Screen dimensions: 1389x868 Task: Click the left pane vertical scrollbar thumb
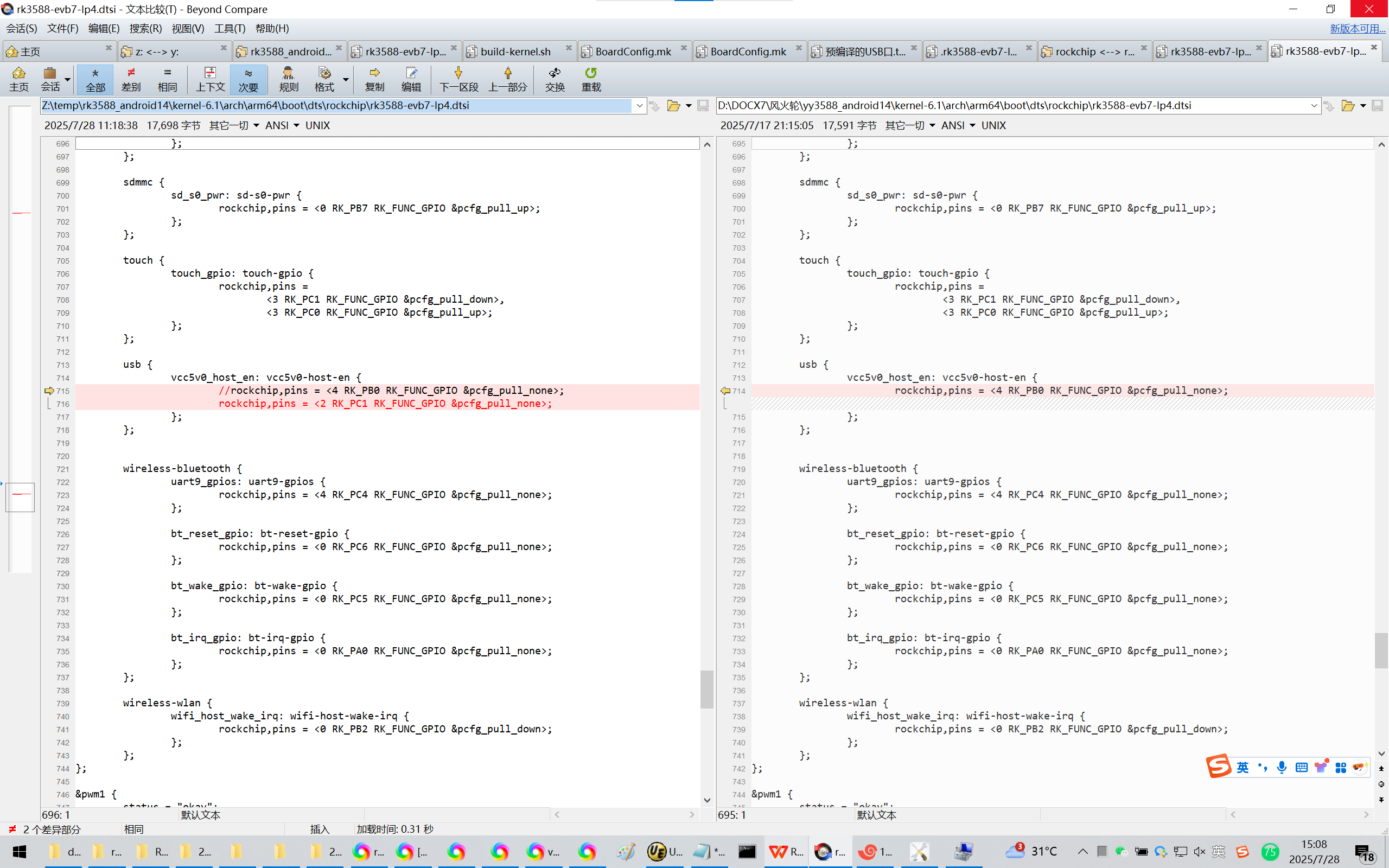706,689
